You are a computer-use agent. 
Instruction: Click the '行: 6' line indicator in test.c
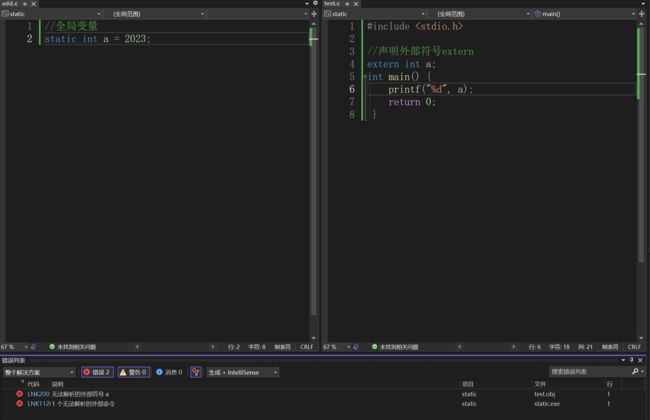click(x=535, y=347)
